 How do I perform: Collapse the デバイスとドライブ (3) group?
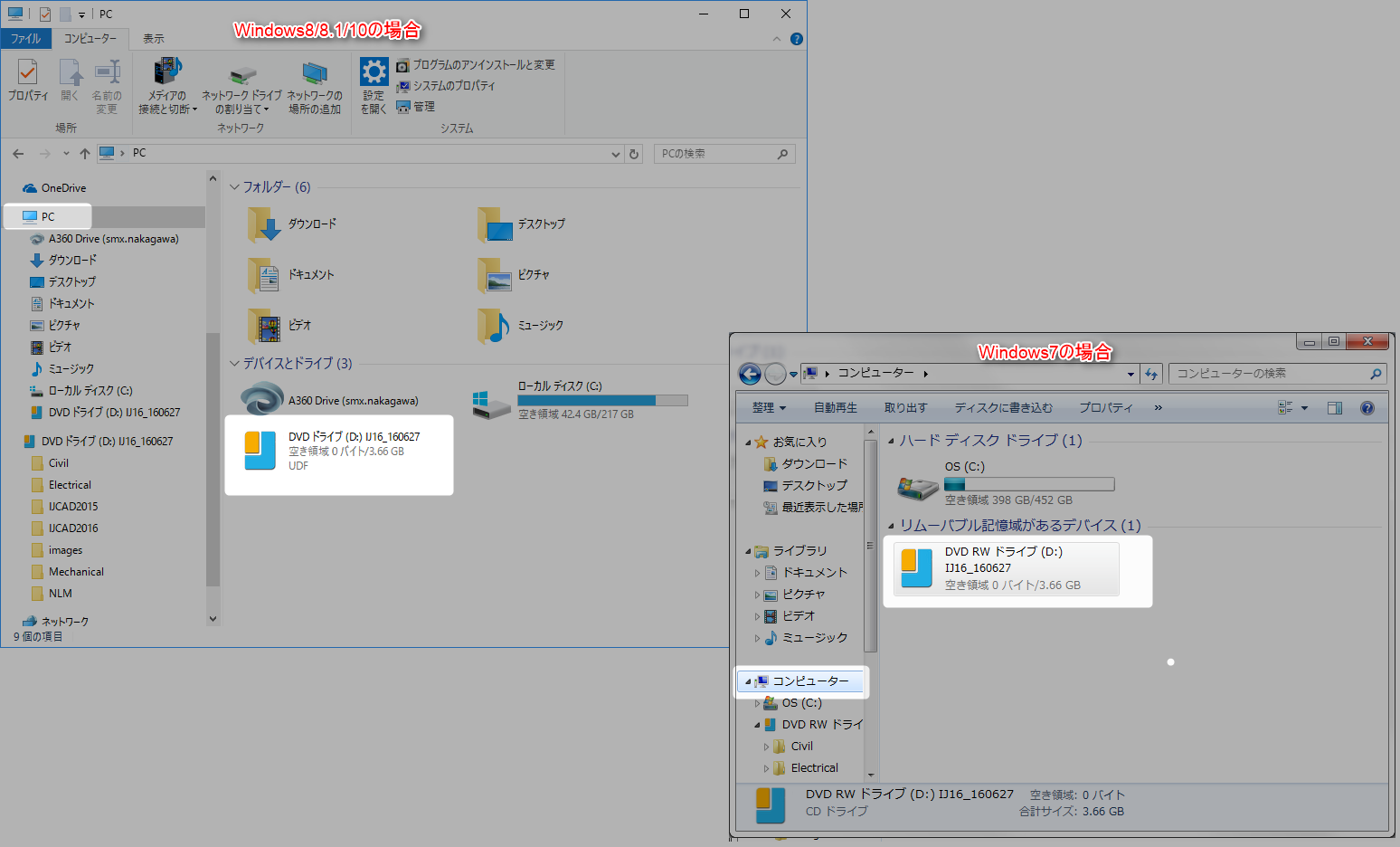point(234,364)
